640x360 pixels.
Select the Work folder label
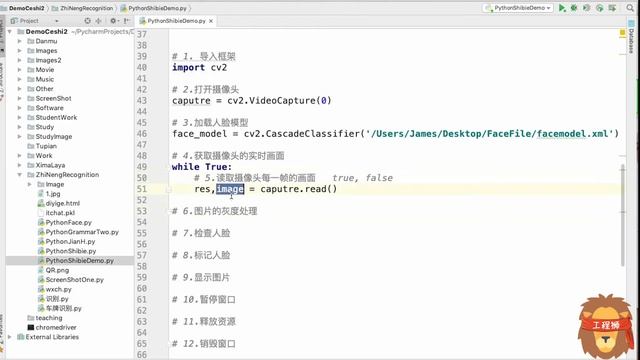click(x=44, y=156)
